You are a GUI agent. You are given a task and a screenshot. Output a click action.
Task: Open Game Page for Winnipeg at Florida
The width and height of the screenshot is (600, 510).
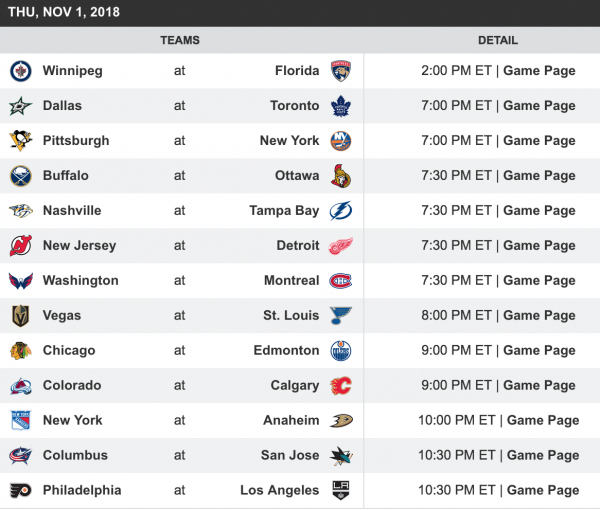click(x=539, y=71)
